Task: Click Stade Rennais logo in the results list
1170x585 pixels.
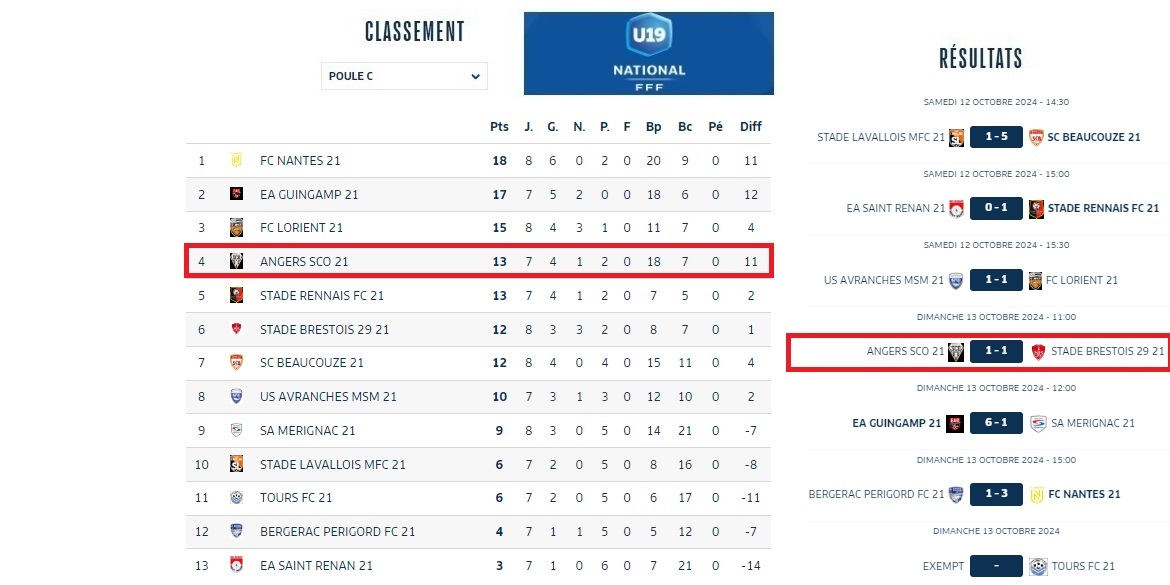Action: (1036, 208)
